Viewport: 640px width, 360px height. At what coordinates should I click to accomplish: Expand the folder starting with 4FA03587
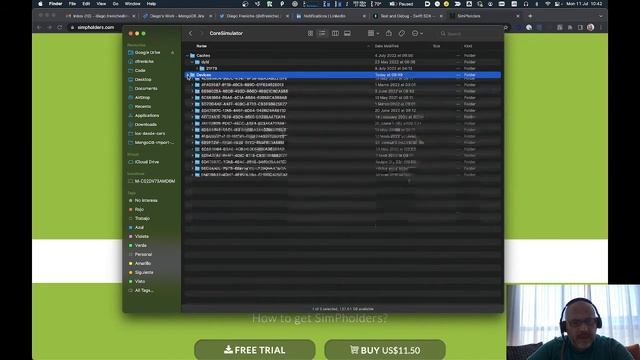click(x=193, y=85)
